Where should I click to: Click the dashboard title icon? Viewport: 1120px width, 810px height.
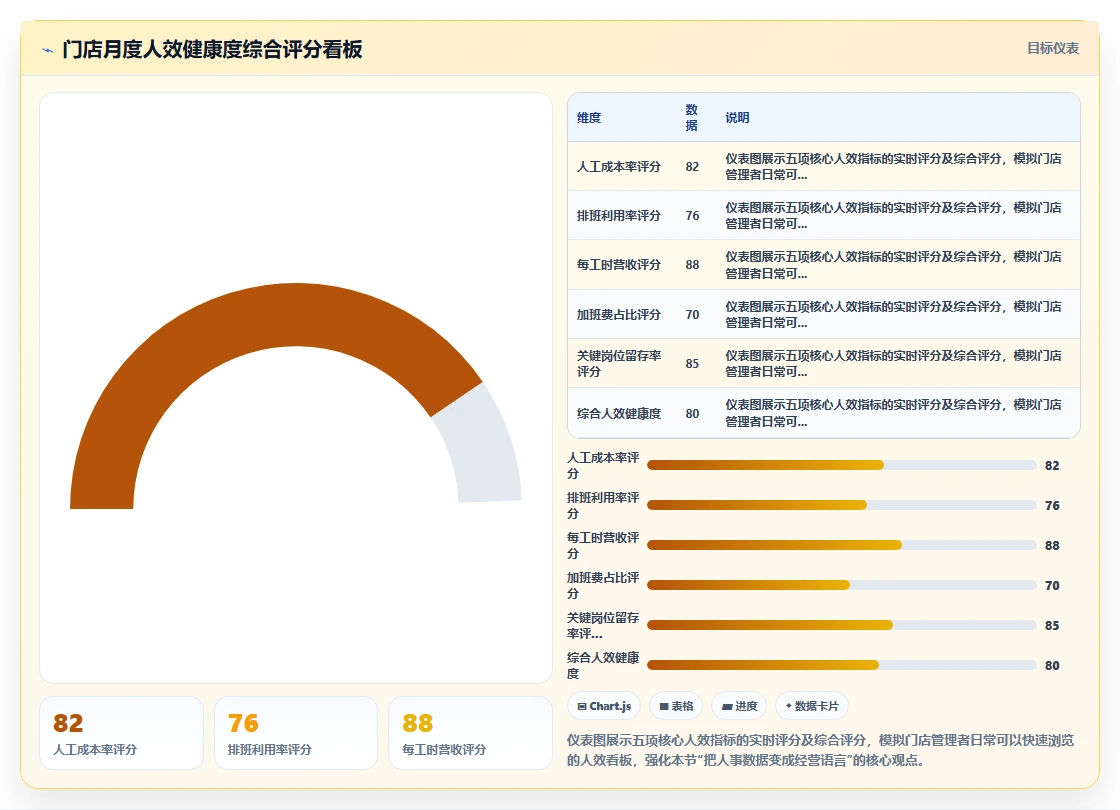[48, 50]
